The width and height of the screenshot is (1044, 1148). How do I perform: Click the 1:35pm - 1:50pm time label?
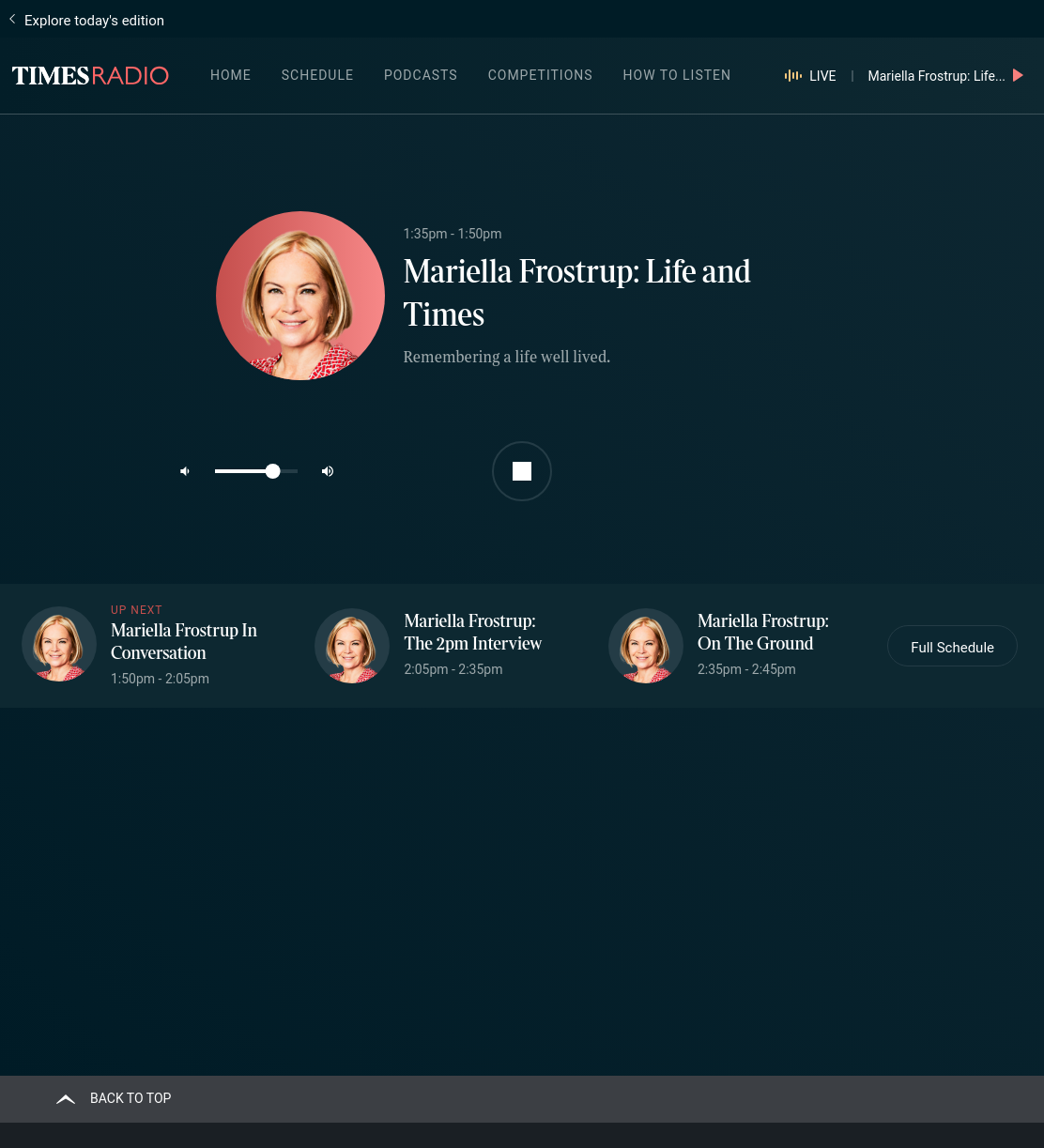tap(453, 234)
